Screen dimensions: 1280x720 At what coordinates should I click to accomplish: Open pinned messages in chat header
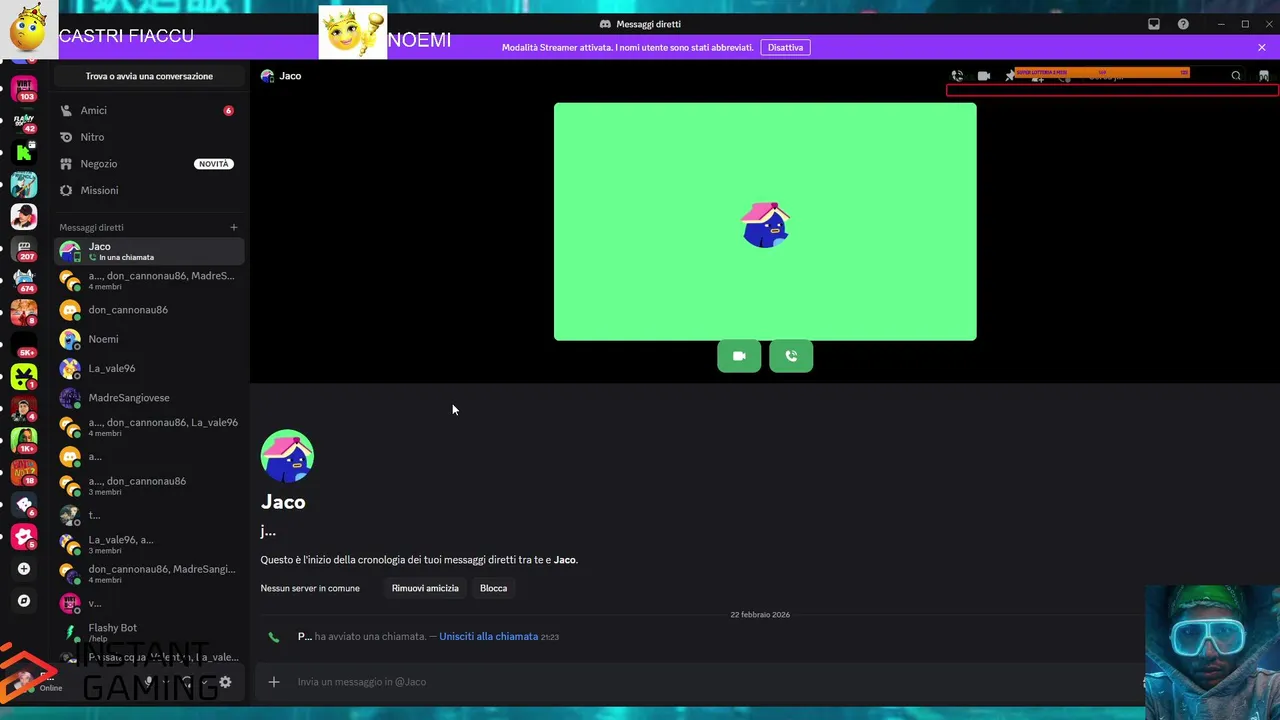pyautogui.click(x=1010, y=76)
